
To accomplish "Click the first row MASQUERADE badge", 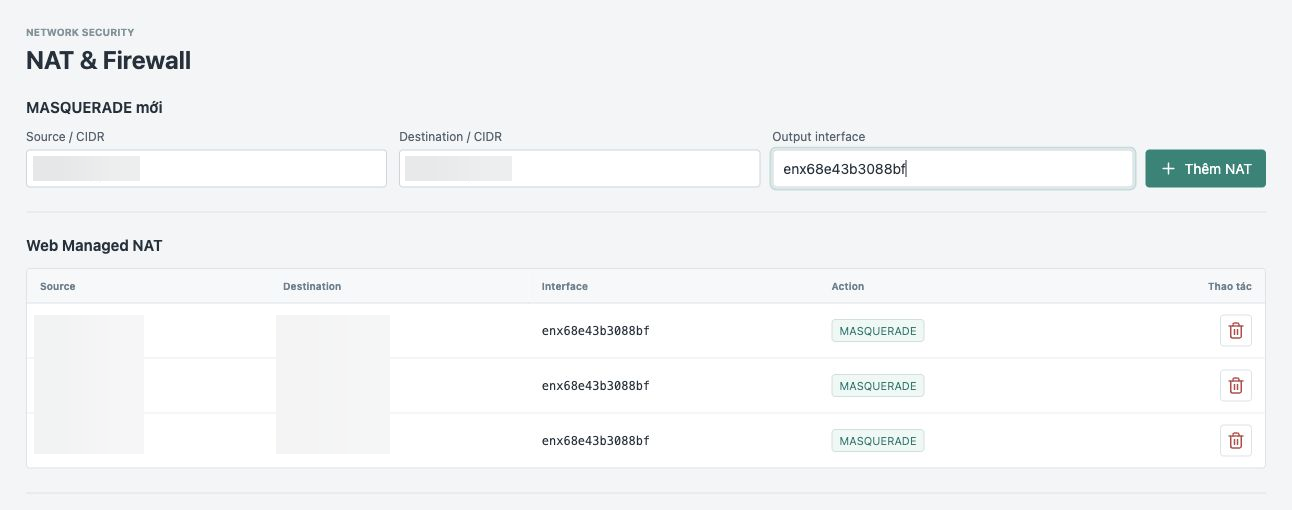I will tap(878, 331).
